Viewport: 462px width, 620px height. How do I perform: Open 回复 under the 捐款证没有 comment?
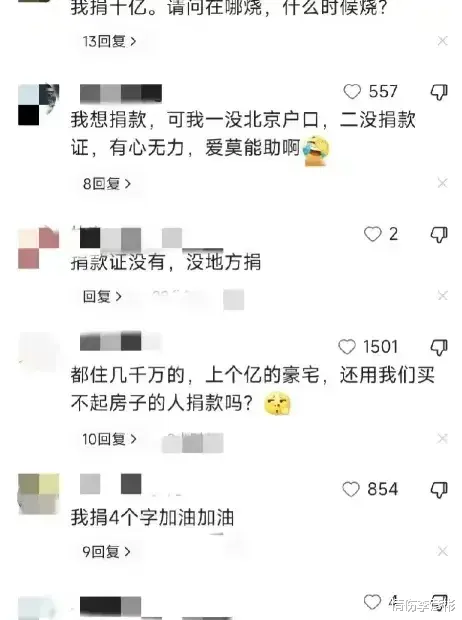coord(102,296)
